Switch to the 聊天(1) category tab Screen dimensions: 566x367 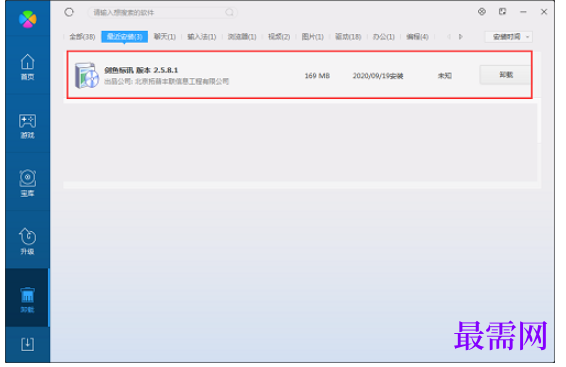point(165,37)
